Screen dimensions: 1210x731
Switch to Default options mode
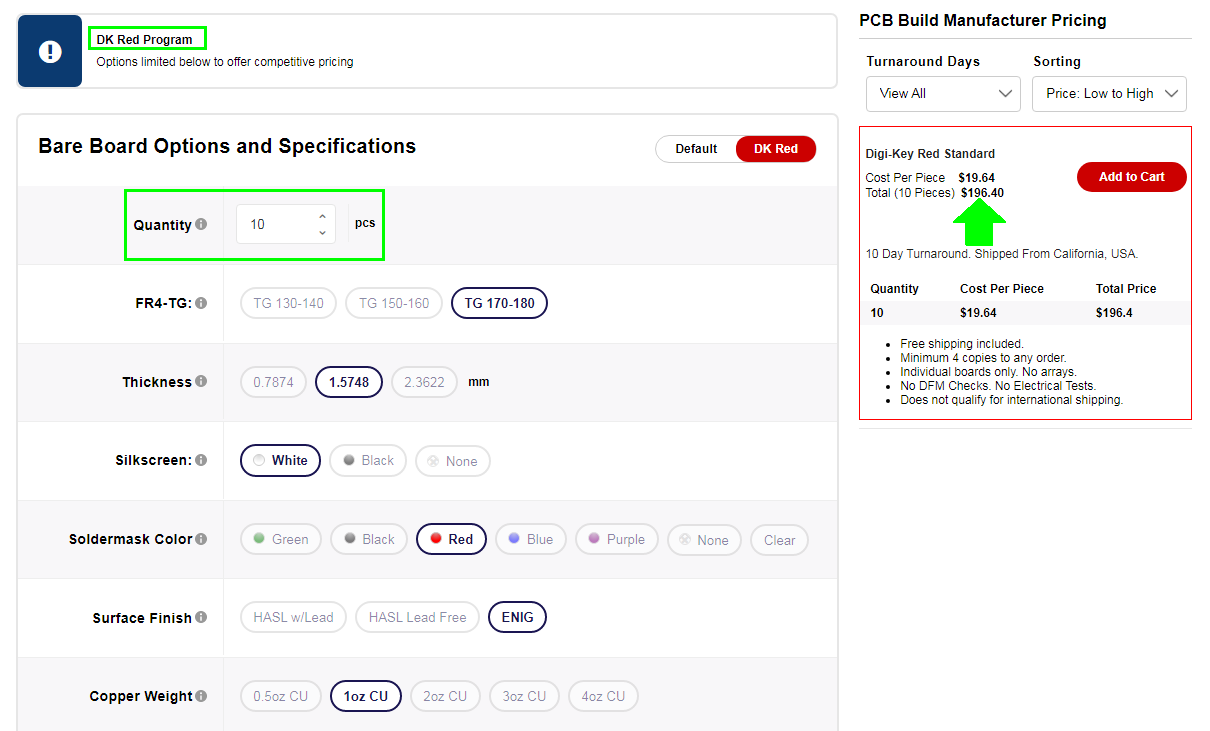pyautogui.click(x=696, y=149)
